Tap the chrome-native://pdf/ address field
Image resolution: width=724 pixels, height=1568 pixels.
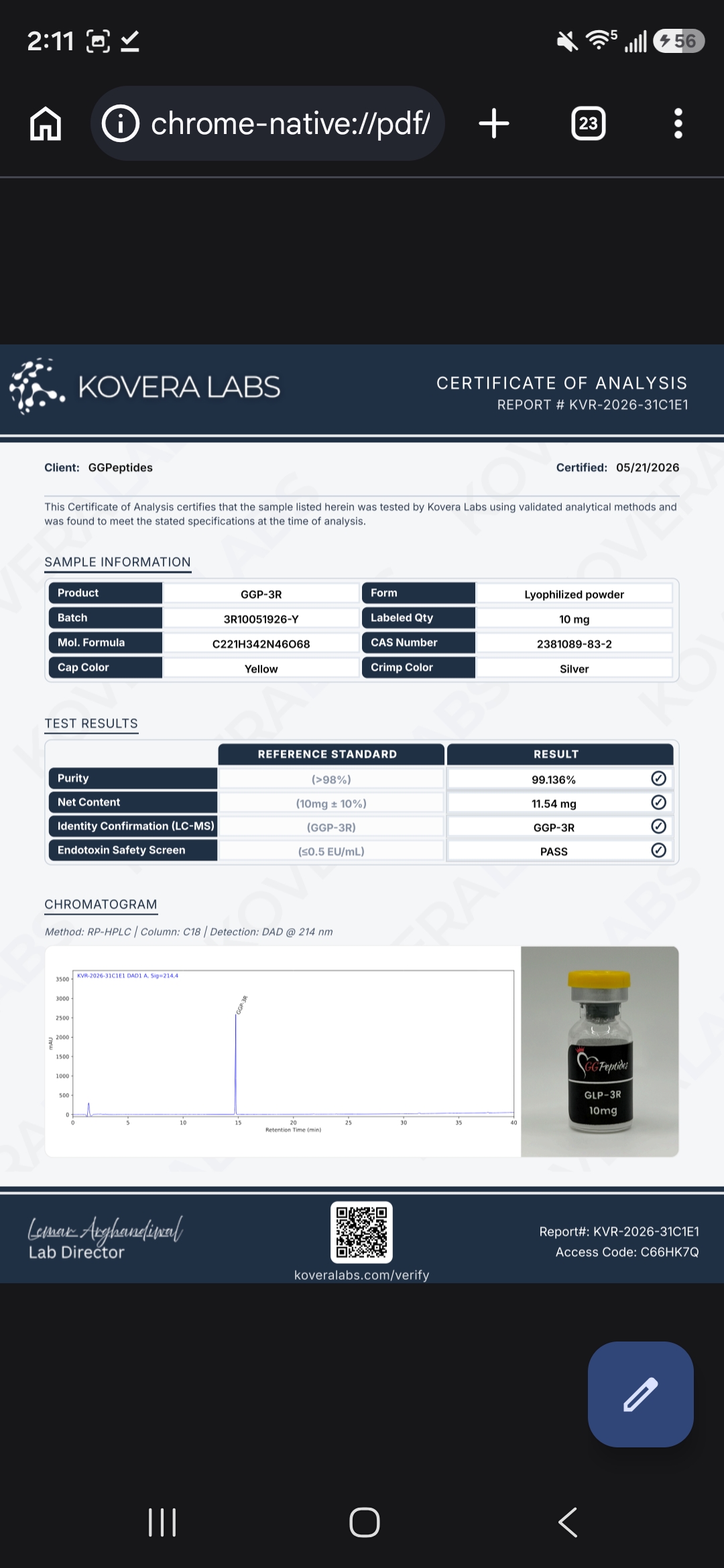(x=268, y=123)
